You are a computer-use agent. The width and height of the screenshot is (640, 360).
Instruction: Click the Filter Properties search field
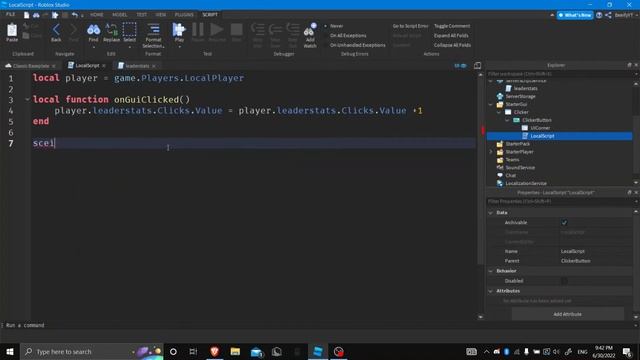pos(559,201)
